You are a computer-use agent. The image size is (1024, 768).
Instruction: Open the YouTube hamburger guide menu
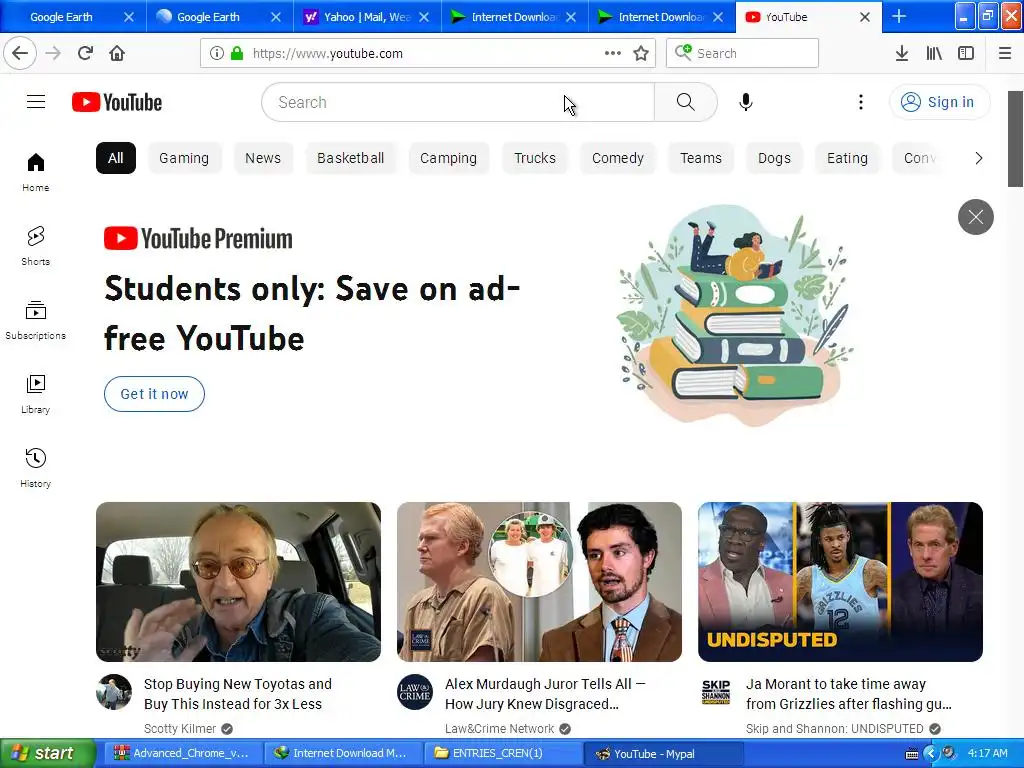pos(36,102)
